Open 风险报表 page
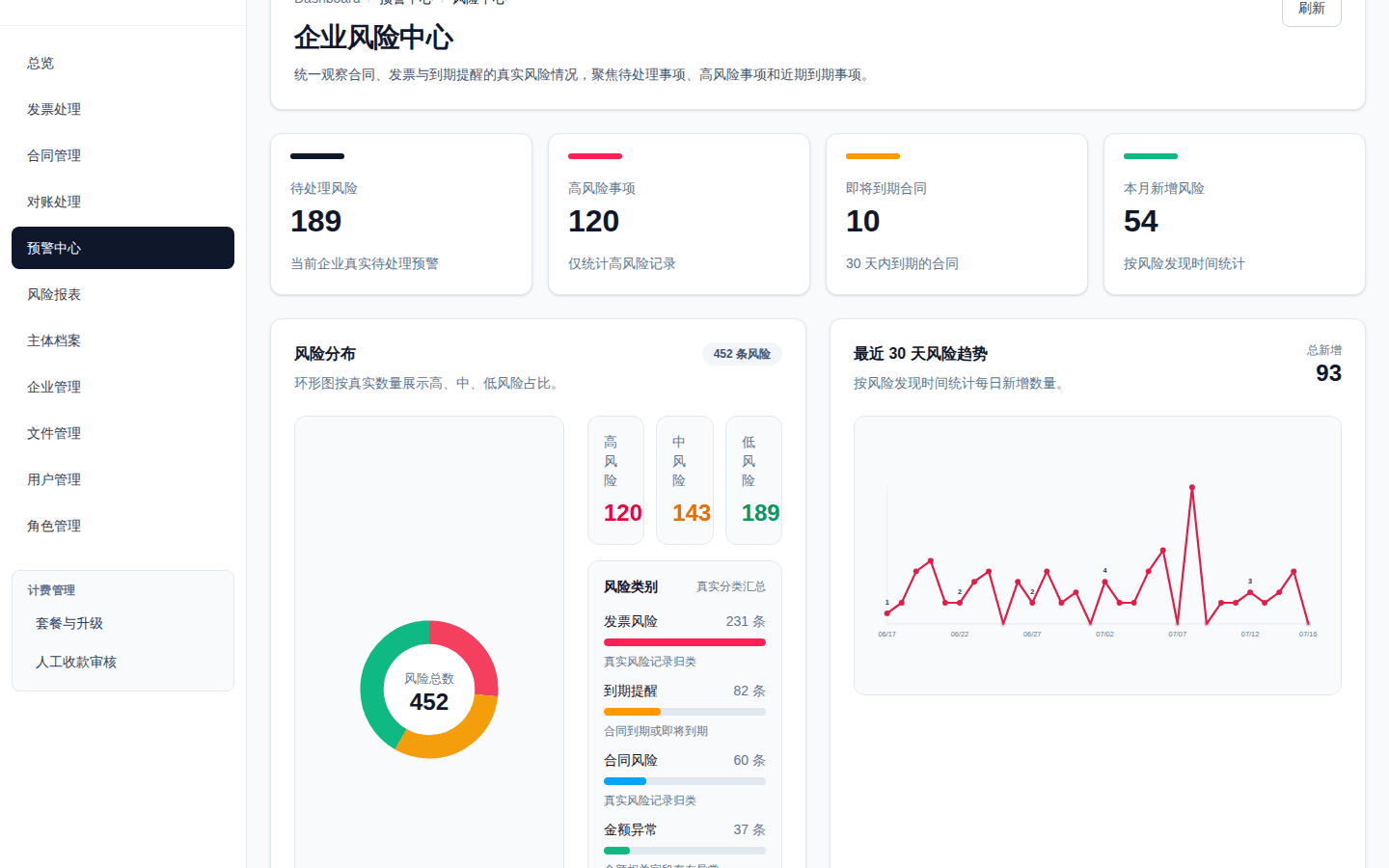The image size is (1389, 868). pos(123,294)
